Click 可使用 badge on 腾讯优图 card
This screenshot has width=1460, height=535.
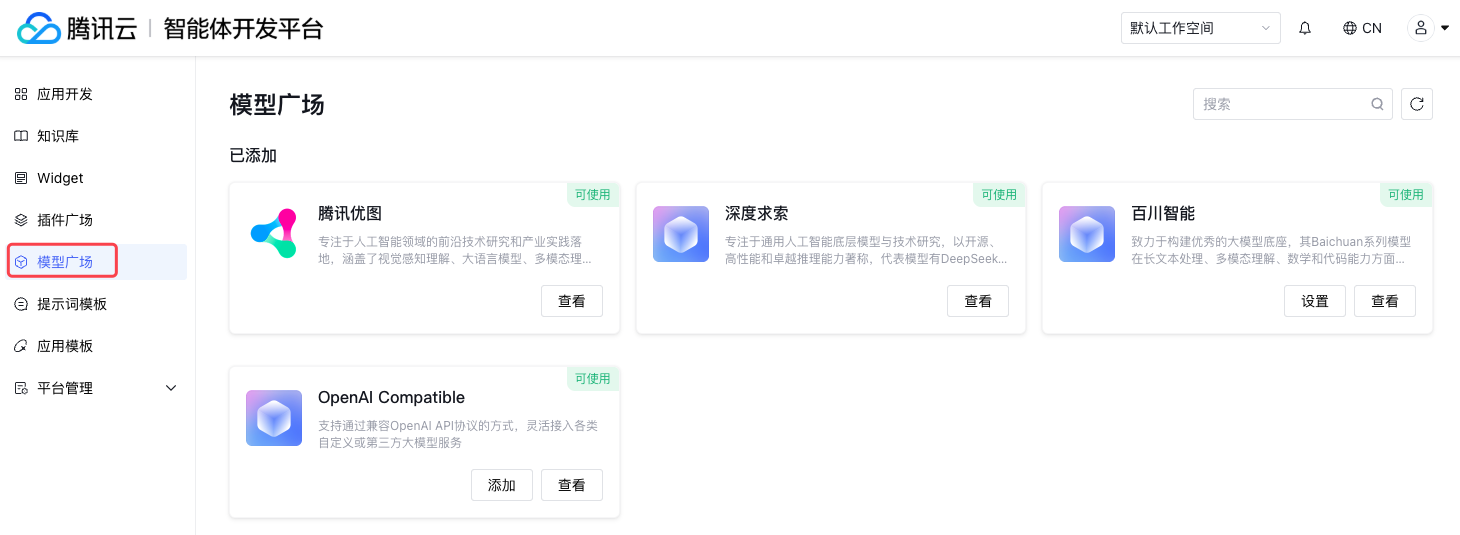point(593,195)
